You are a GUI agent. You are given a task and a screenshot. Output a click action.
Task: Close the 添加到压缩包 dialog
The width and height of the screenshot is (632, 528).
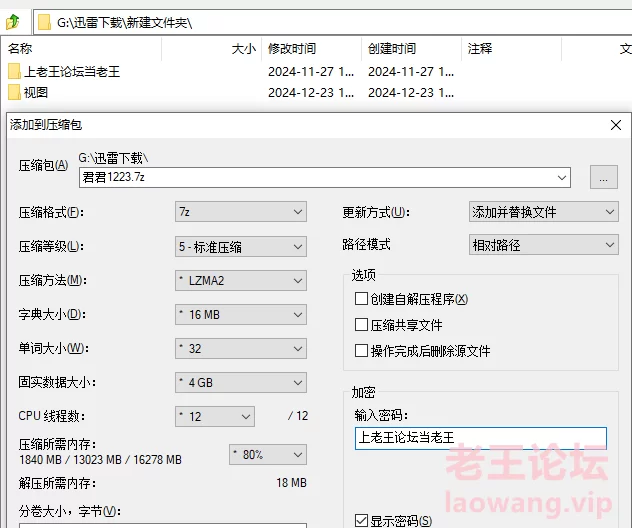coord(615,125)
